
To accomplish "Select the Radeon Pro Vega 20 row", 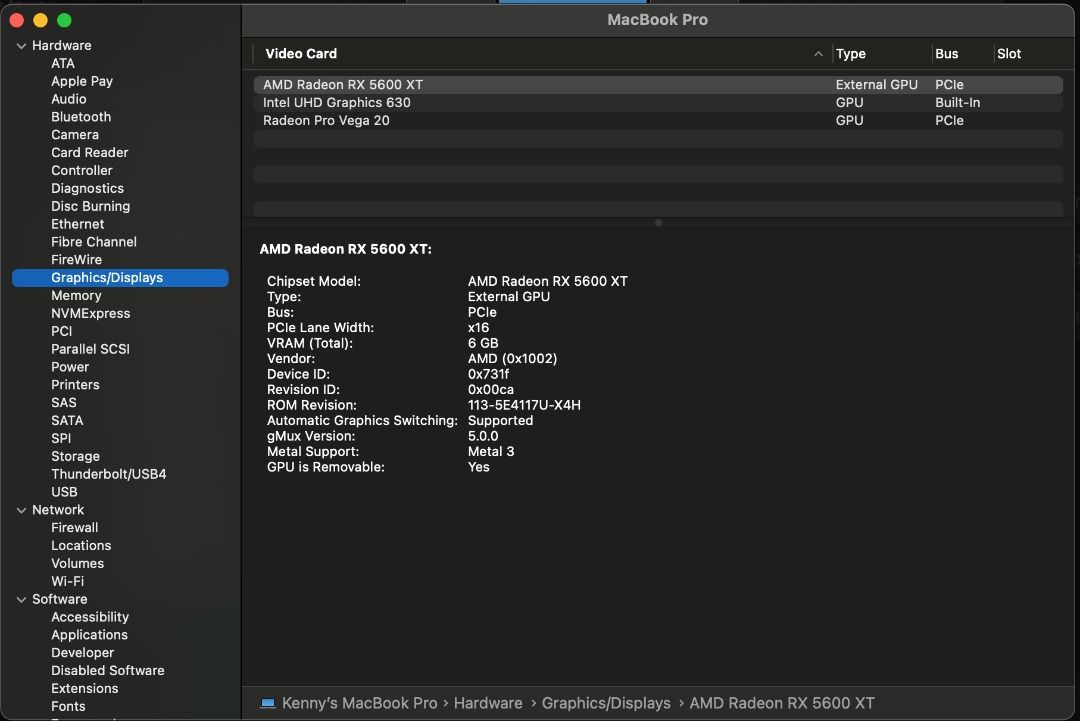I will click(x=658, y=121).
